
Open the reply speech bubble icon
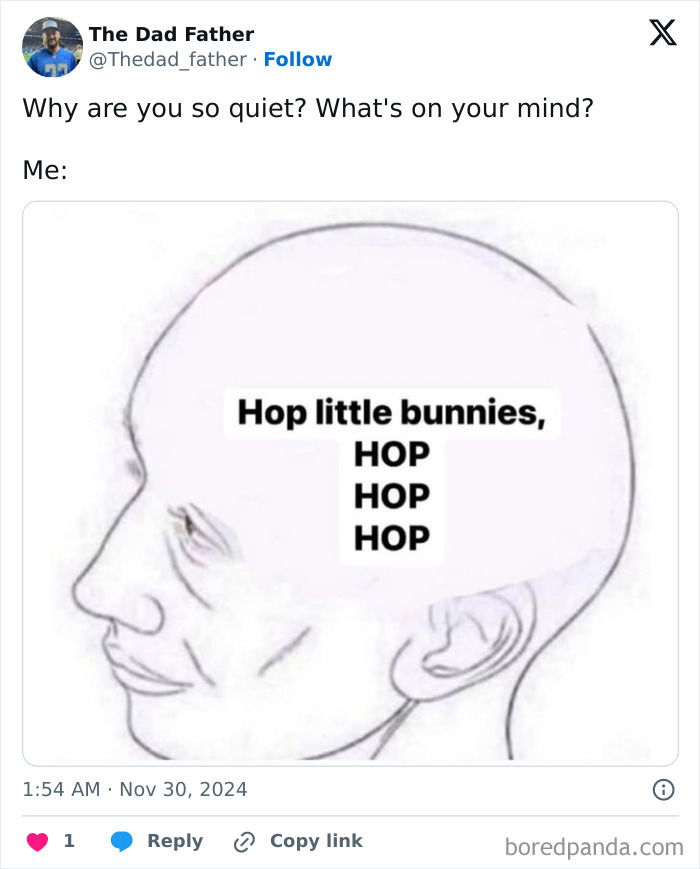click(119, 841)
